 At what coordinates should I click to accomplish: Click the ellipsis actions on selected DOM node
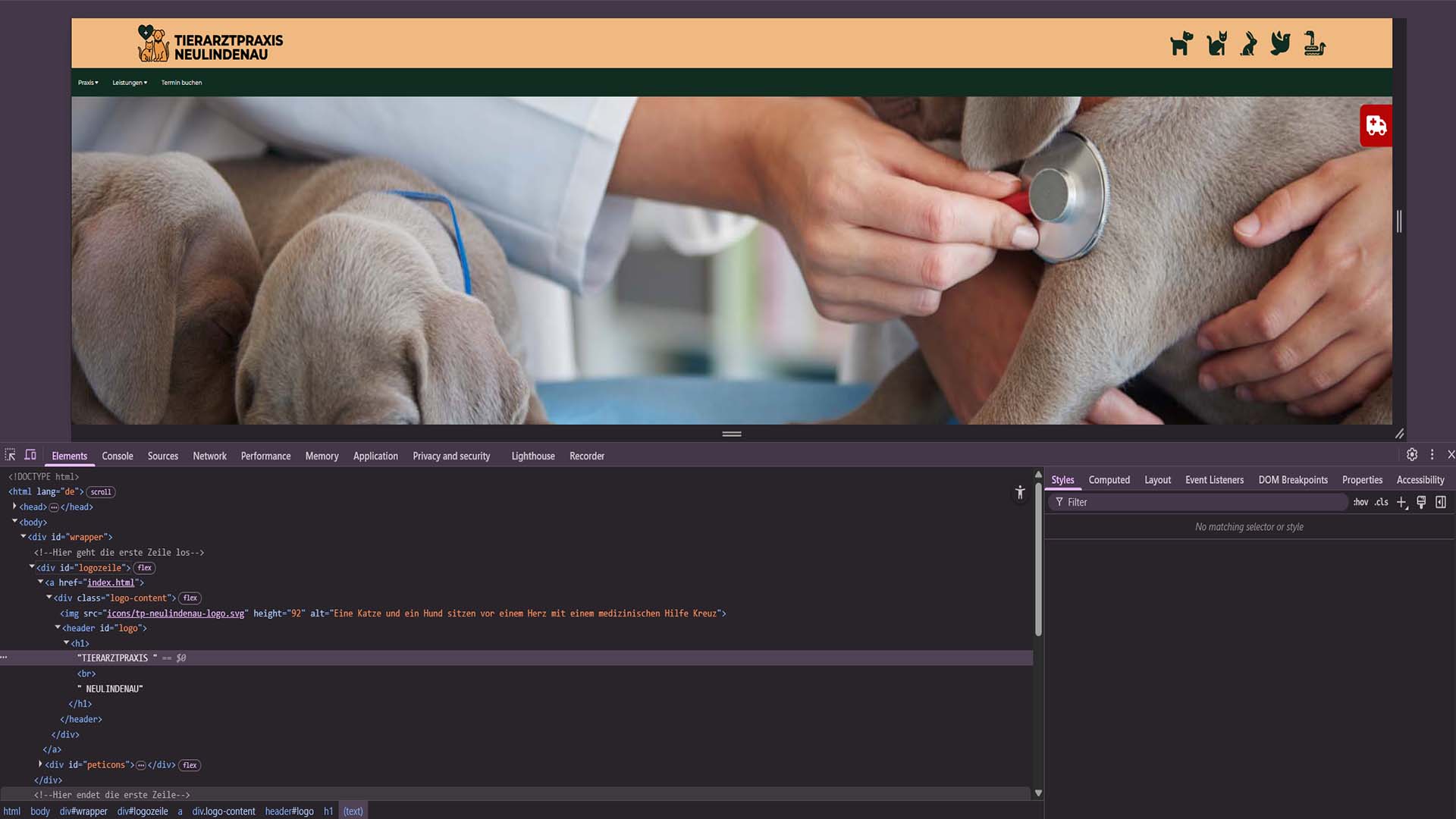coord(4,657)
